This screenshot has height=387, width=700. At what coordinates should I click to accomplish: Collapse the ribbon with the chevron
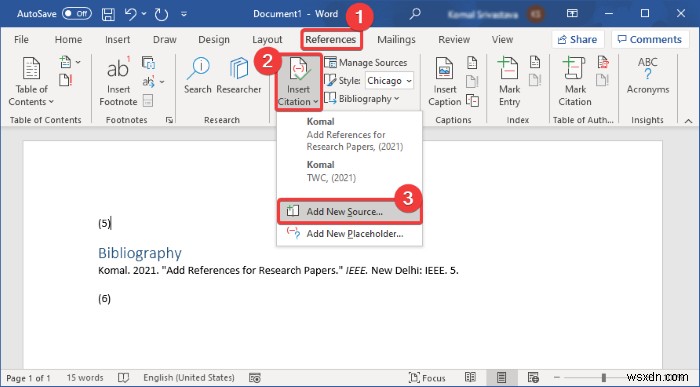688,121
